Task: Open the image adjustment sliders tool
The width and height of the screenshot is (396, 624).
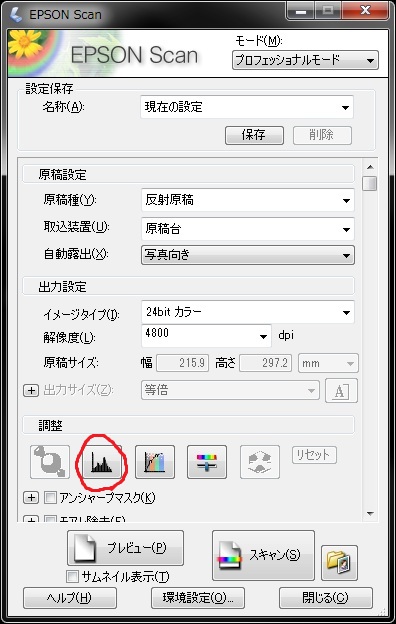Action: click(207, 462)
